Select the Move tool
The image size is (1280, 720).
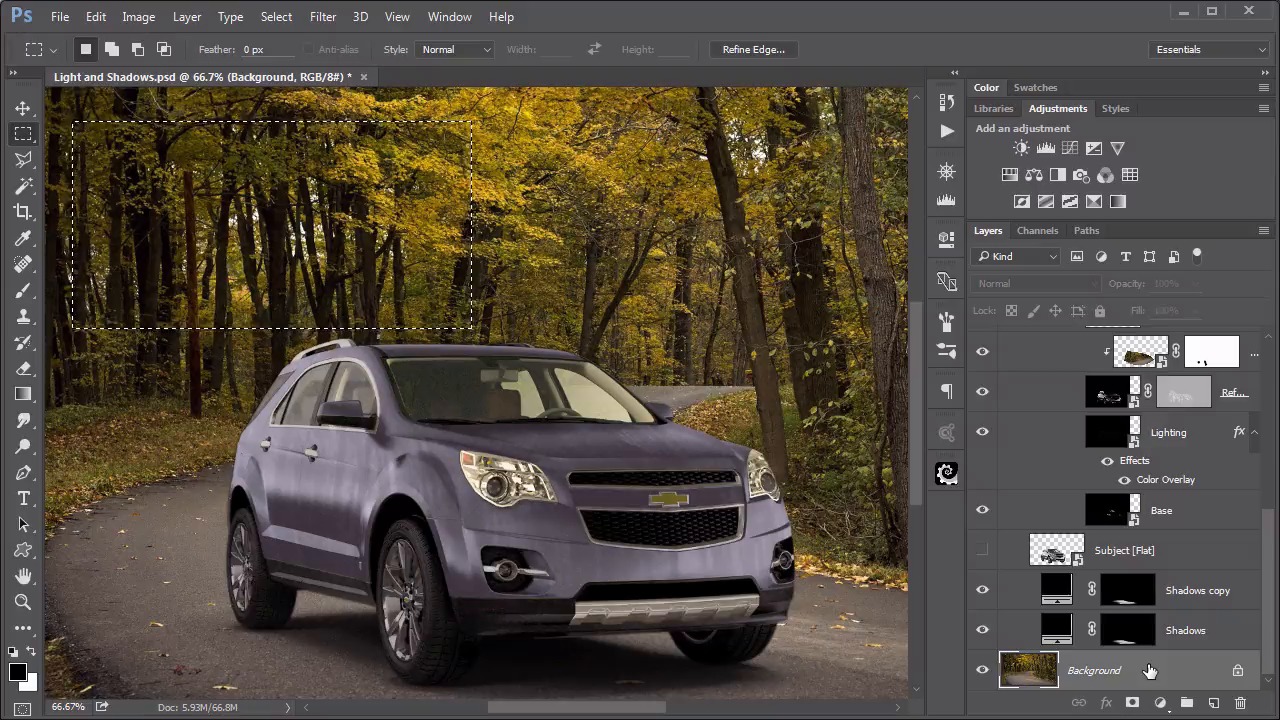pos(23,108)
